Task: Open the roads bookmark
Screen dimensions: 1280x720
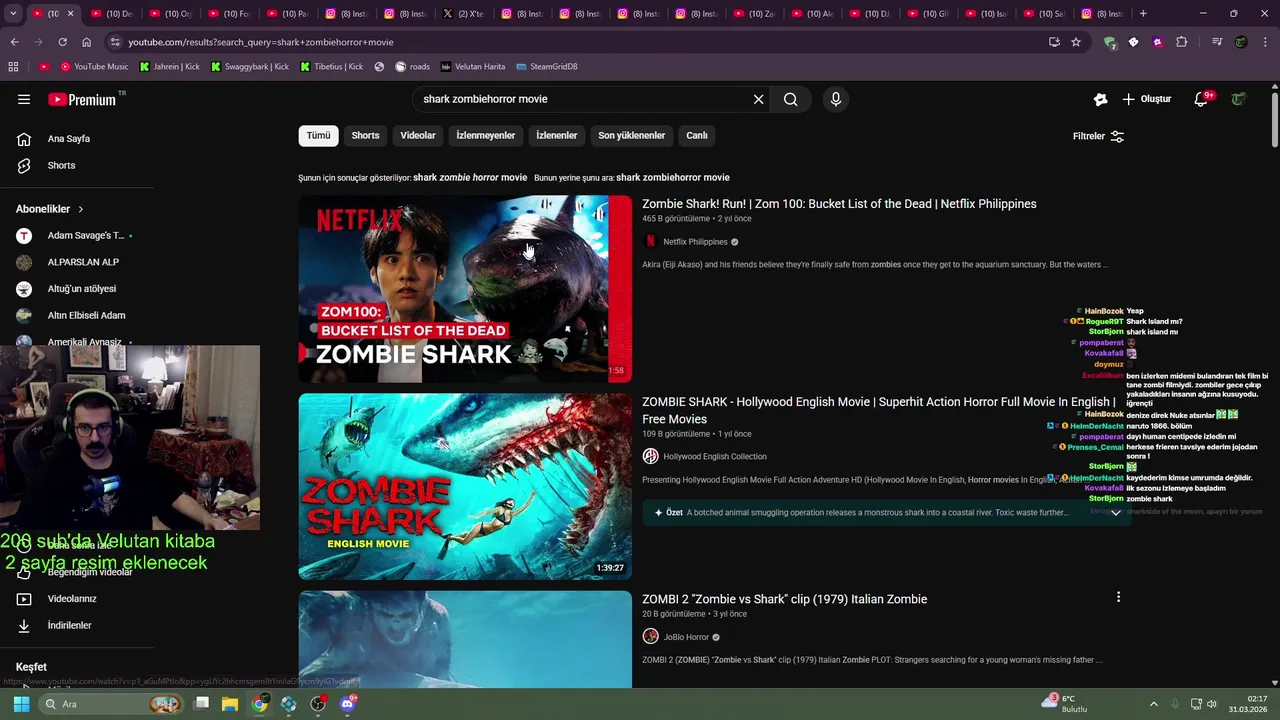Action: click(412, 67)
